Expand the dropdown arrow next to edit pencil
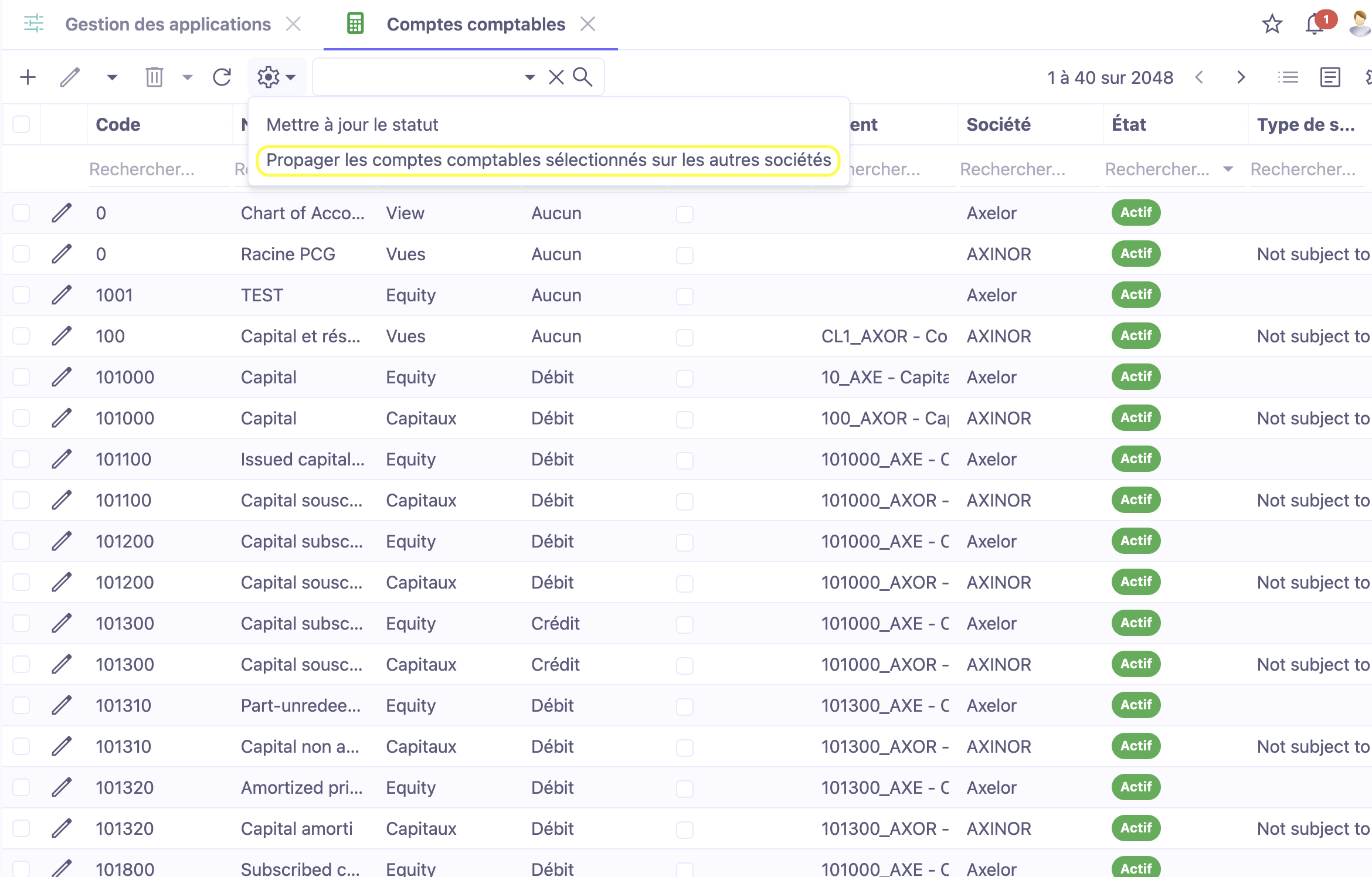Screen dimensions: 1372x877 coord(112,77)
